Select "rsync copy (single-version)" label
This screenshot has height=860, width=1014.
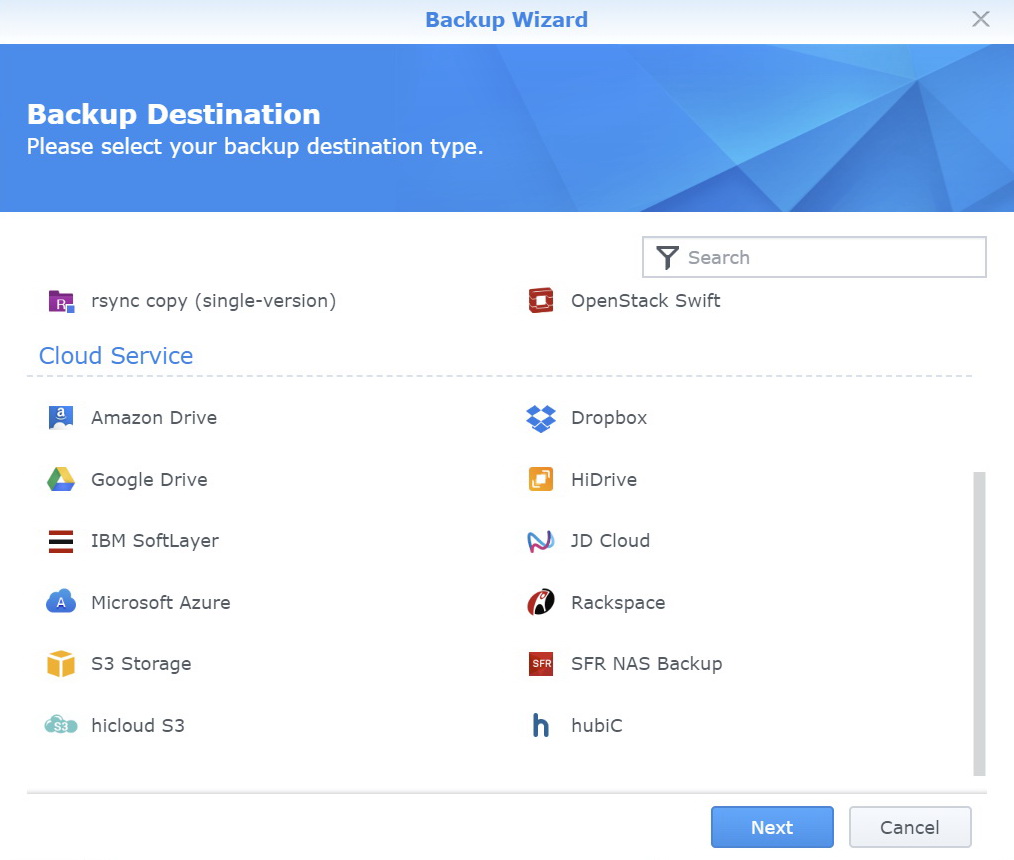[213, 301]
